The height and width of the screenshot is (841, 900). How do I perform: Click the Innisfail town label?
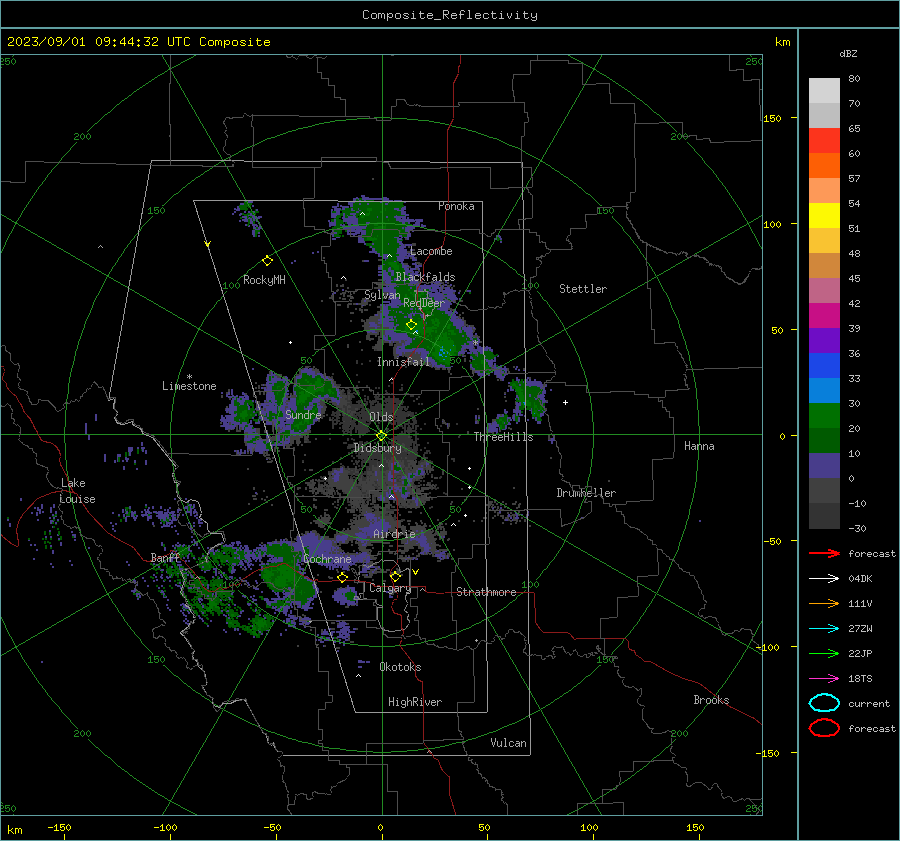click(x=404, y=362)
